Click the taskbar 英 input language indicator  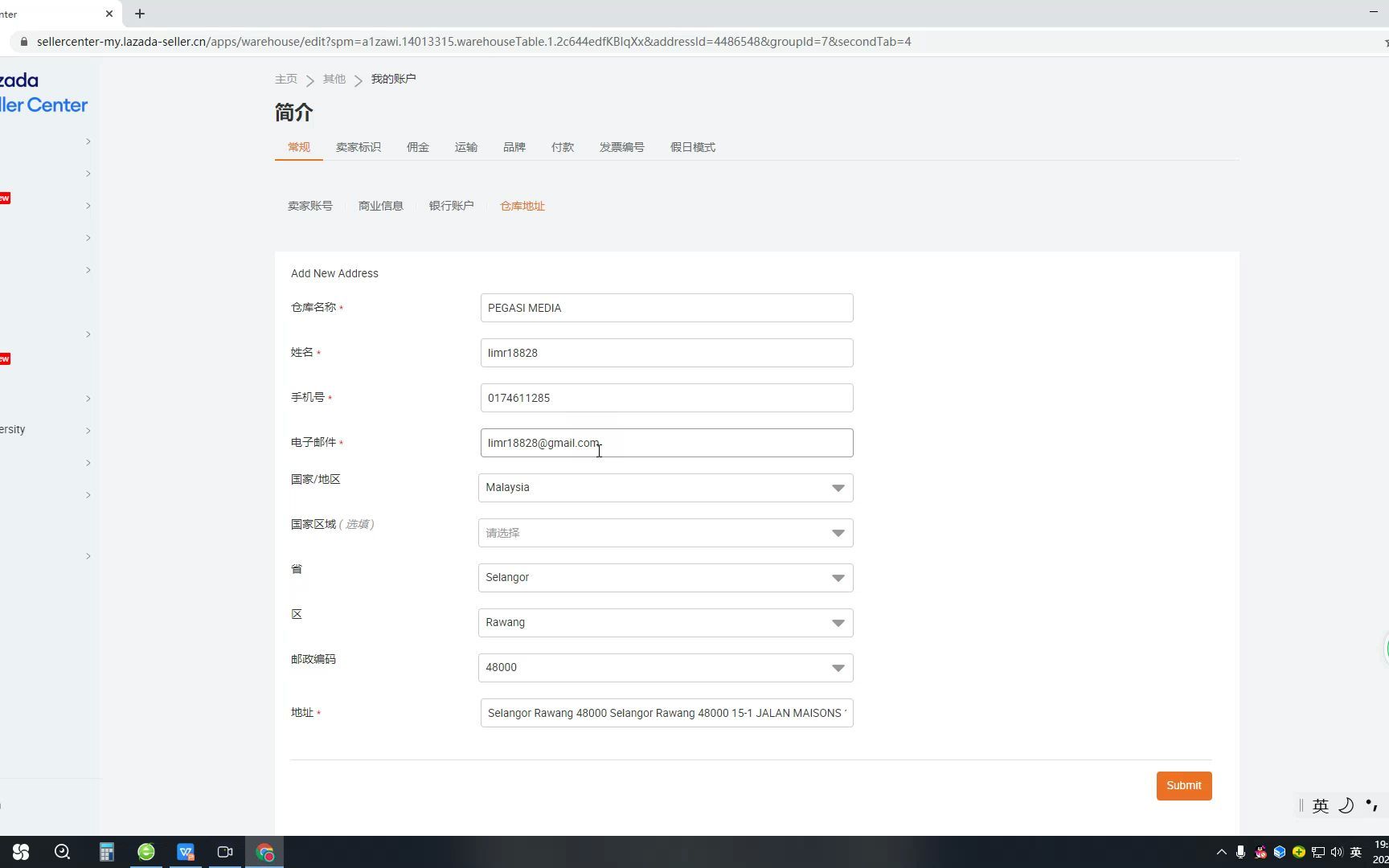pos(1356,852)
